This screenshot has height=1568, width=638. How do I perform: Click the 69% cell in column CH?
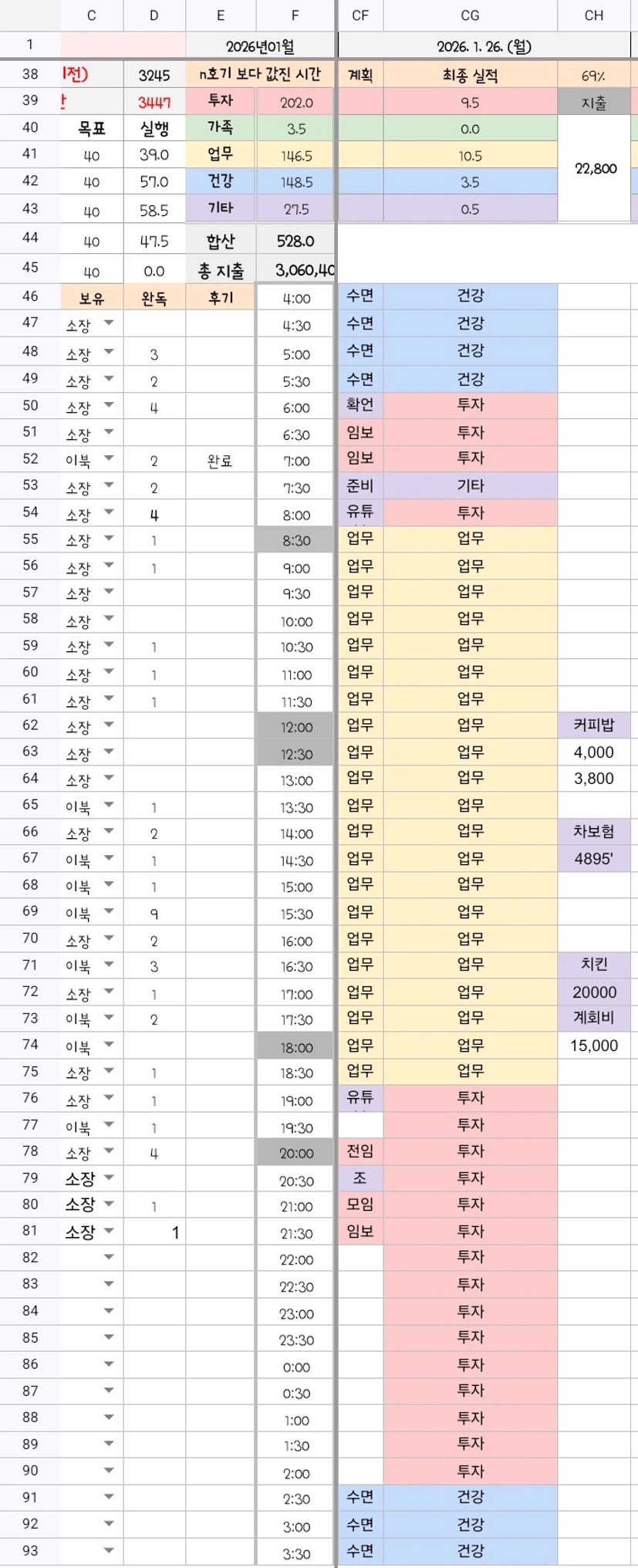pyautogui.click(x=594, y=76)
